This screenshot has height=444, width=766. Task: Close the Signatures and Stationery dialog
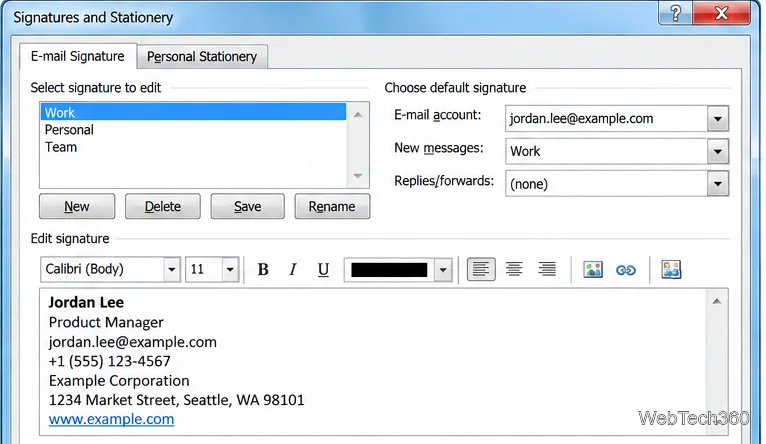721,13
